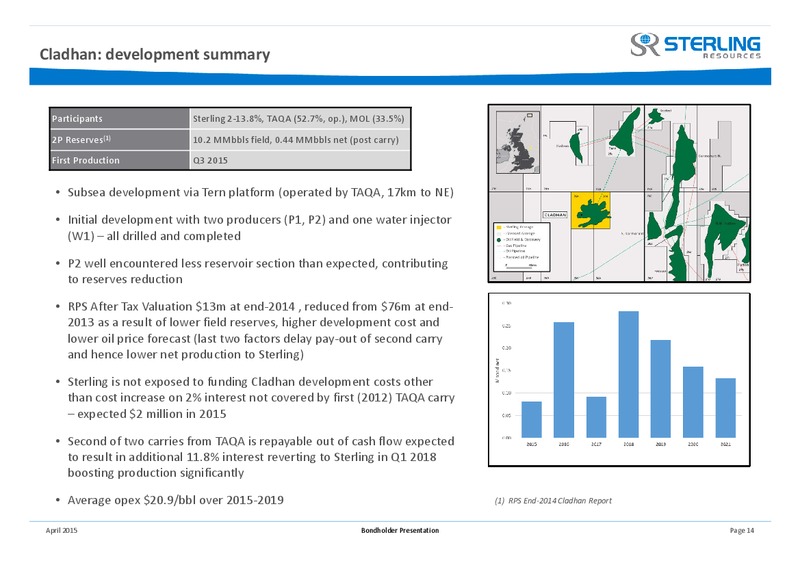Click the 2019 bar in the chart
The image size is (800, 565).
click(661, 388)
